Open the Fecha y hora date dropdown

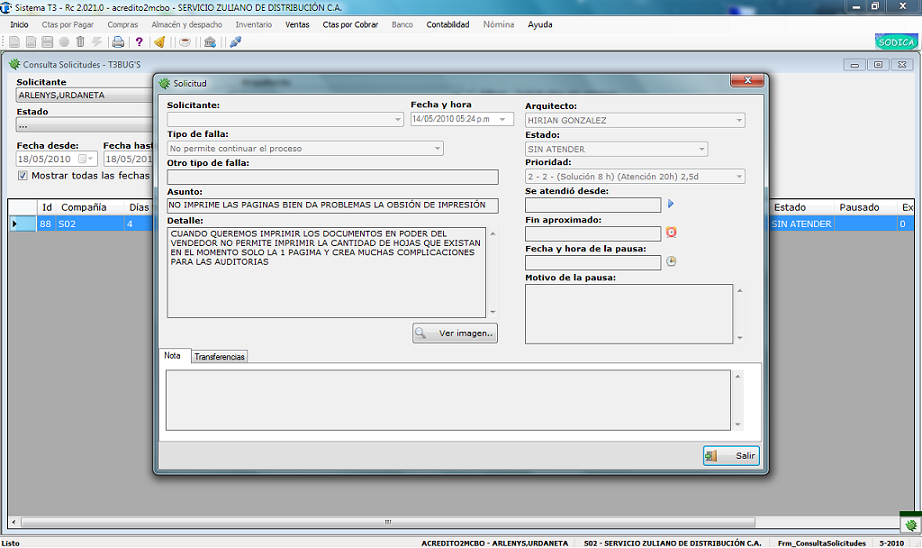point(503,119)
